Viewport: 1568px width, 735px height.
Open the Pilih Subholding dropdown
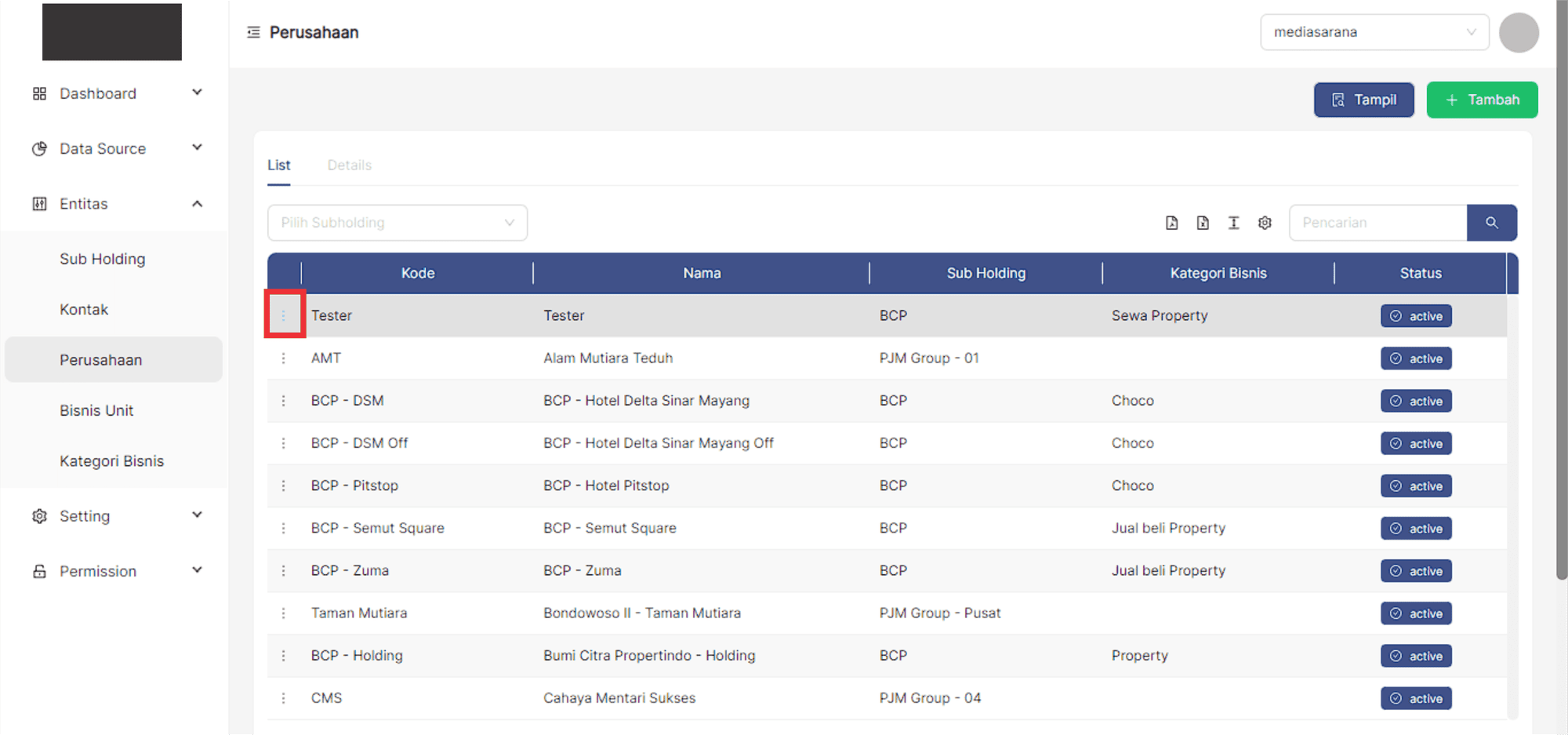(x=397, y=223)
